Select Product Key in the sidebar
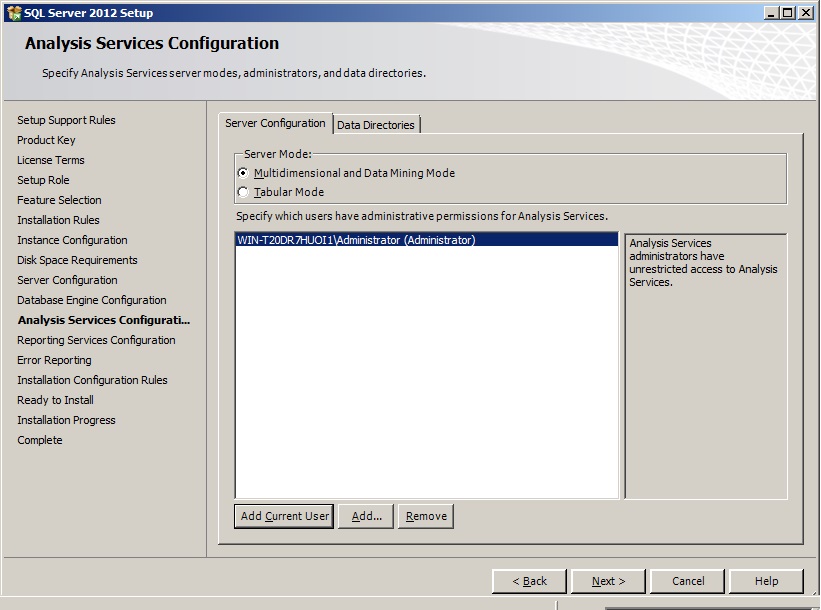 click(47, 140)
